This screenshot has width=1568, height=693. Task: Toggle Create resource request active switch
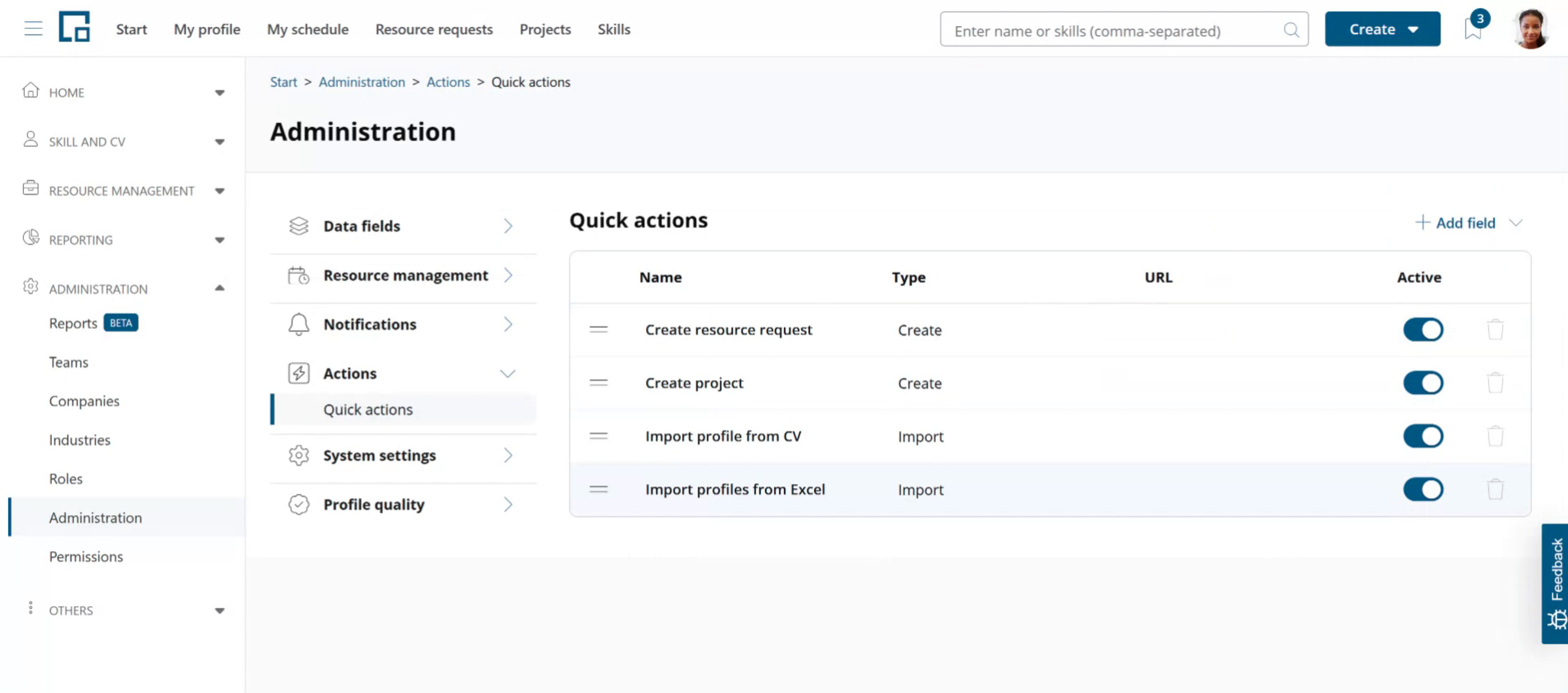1423,329
